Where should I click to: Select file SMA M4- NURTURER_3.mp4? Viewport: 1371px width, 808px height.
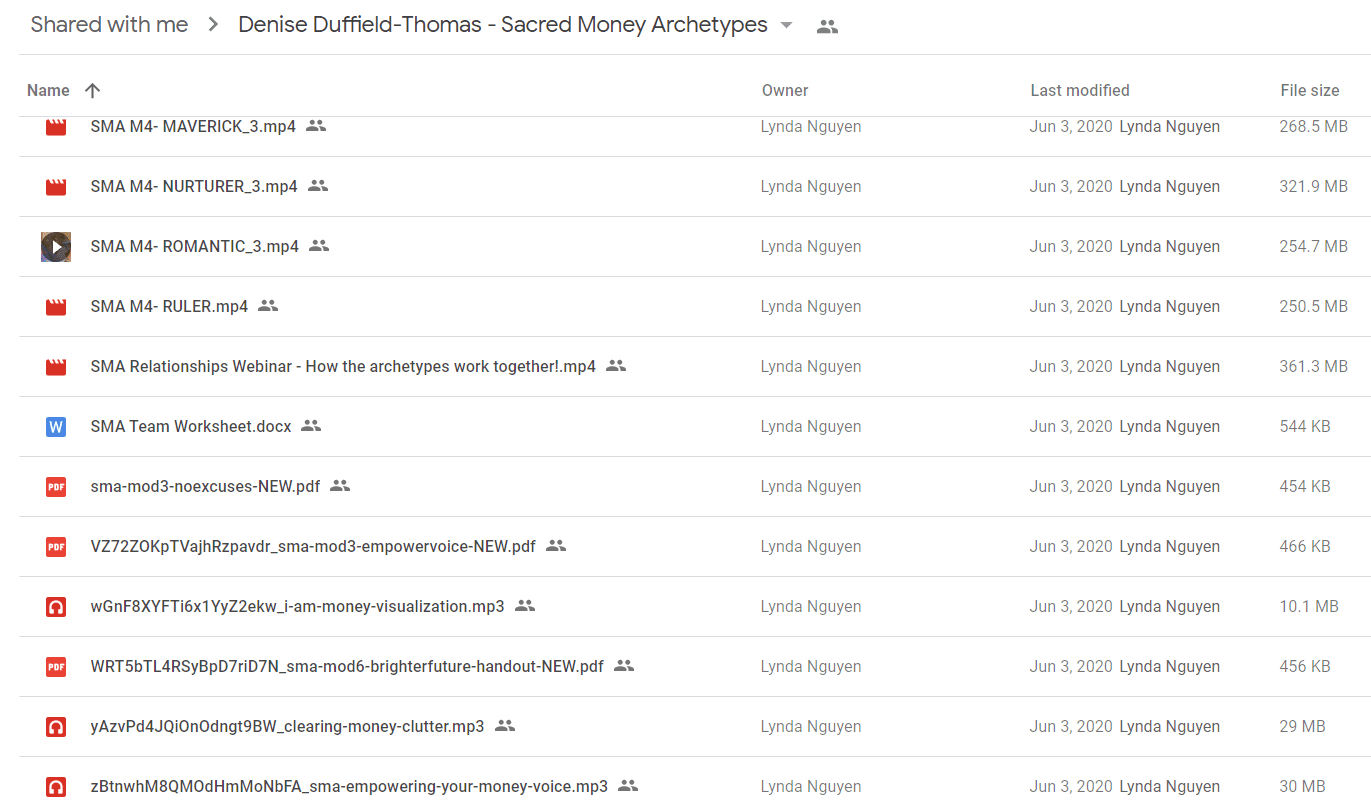click(x=194, y=187)
